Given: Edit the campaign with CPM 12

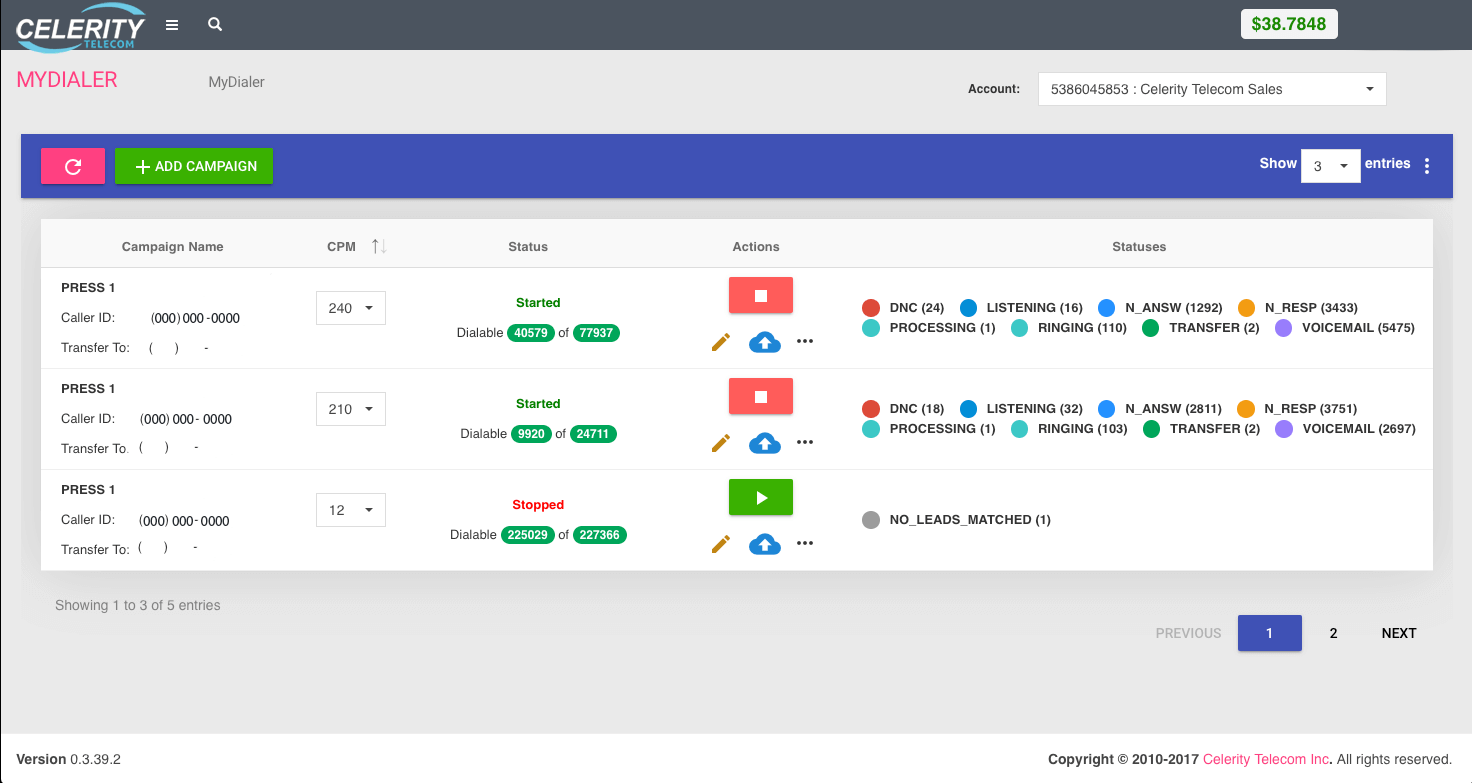Looking at the screenshot, I should [721, 544].
